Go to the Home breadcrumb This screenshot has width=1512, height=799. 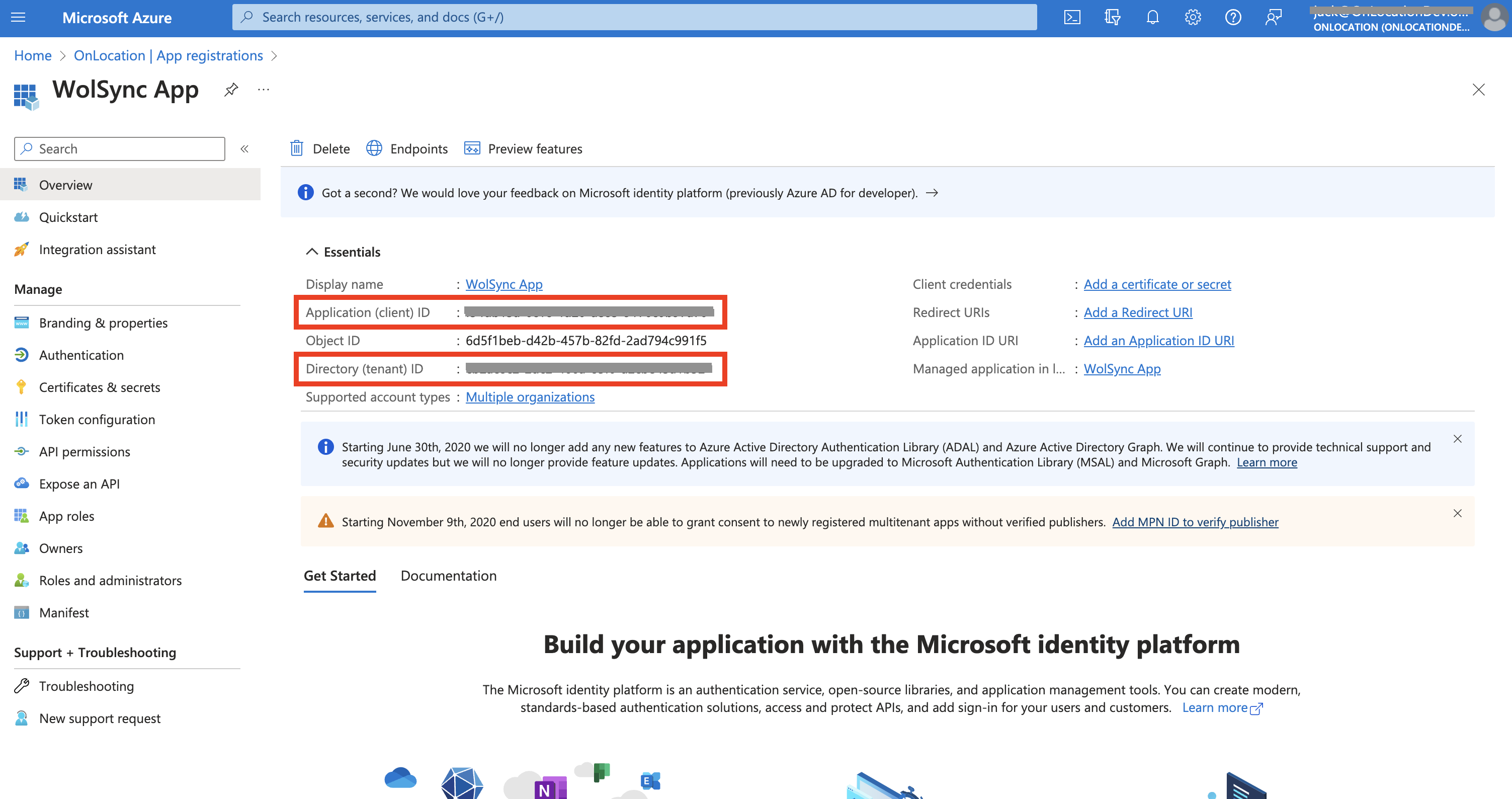(x=33, y=55)
